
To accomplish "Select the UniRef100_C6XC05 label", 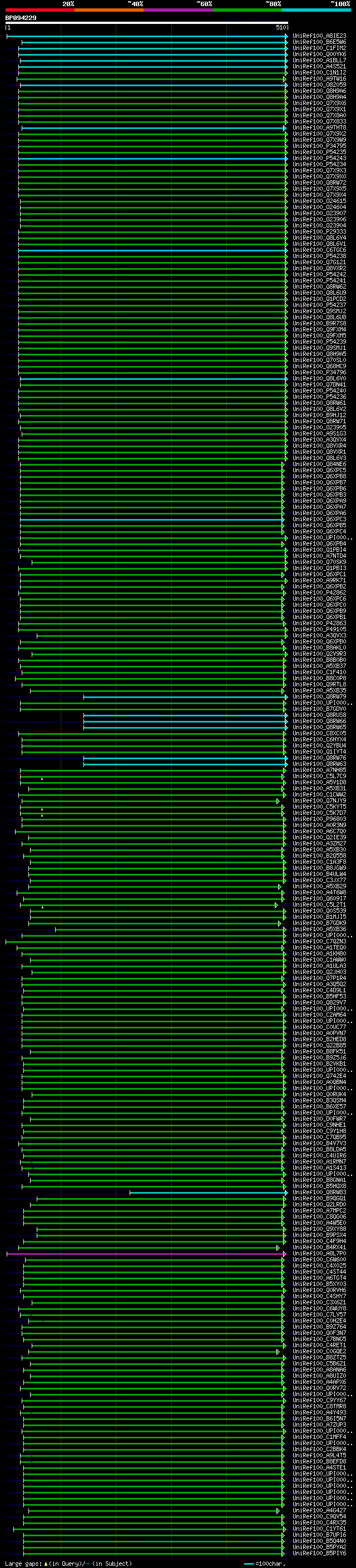I will [319, 734].
